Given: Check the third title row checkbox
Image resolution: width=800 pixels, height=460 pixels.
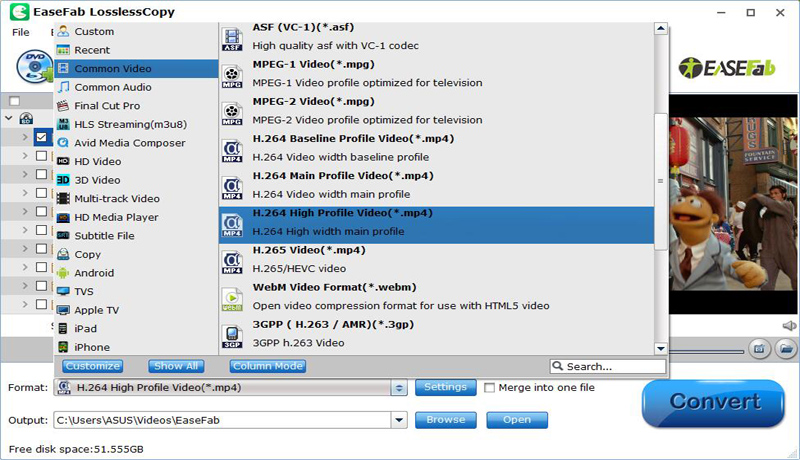Looking at the screenshot, I should 41,174.
